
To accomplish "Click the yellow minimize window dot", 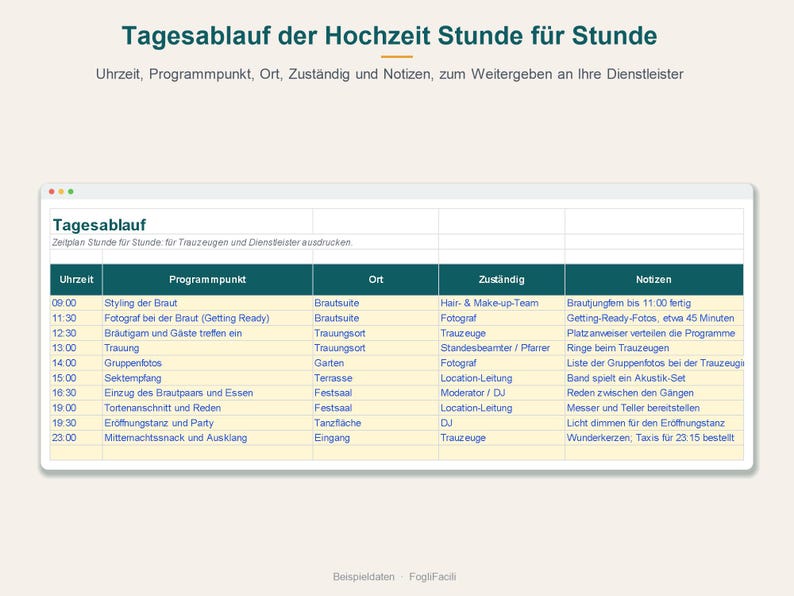I will (x=61, y=191).
